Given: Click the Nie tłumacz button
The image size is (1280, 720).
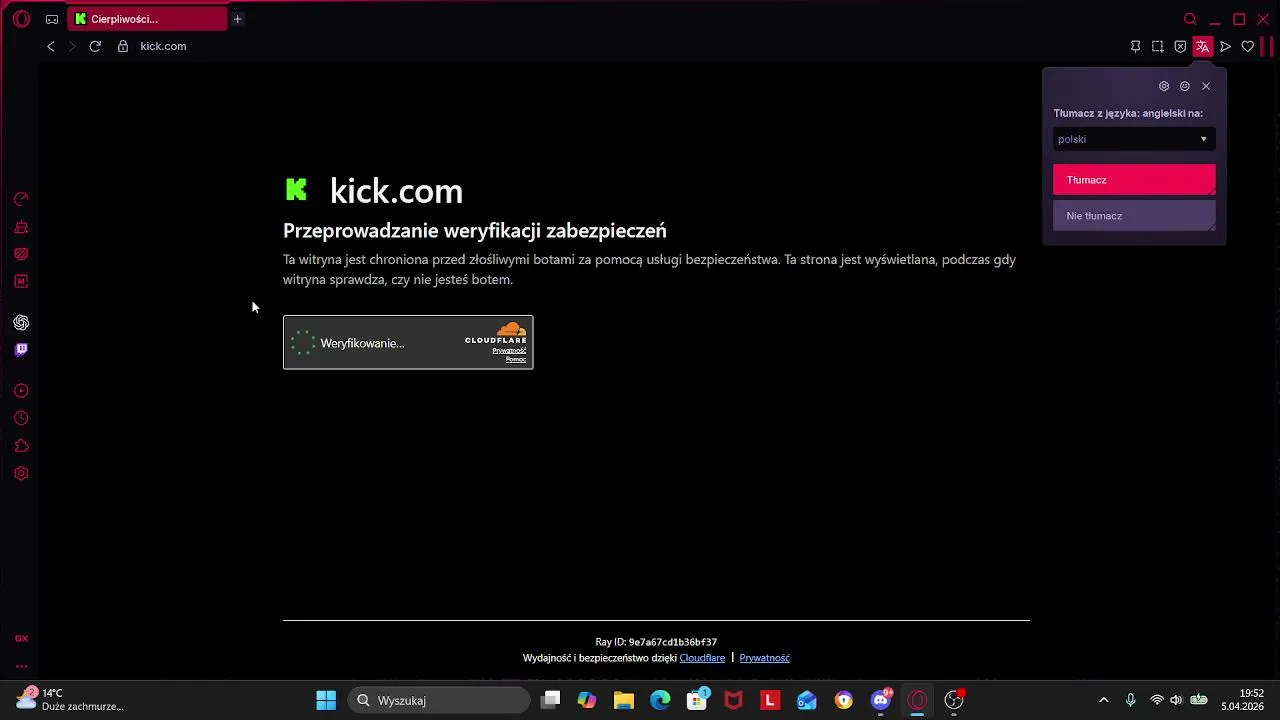Looking at the screenshot, I should (x=1134, y=216).
